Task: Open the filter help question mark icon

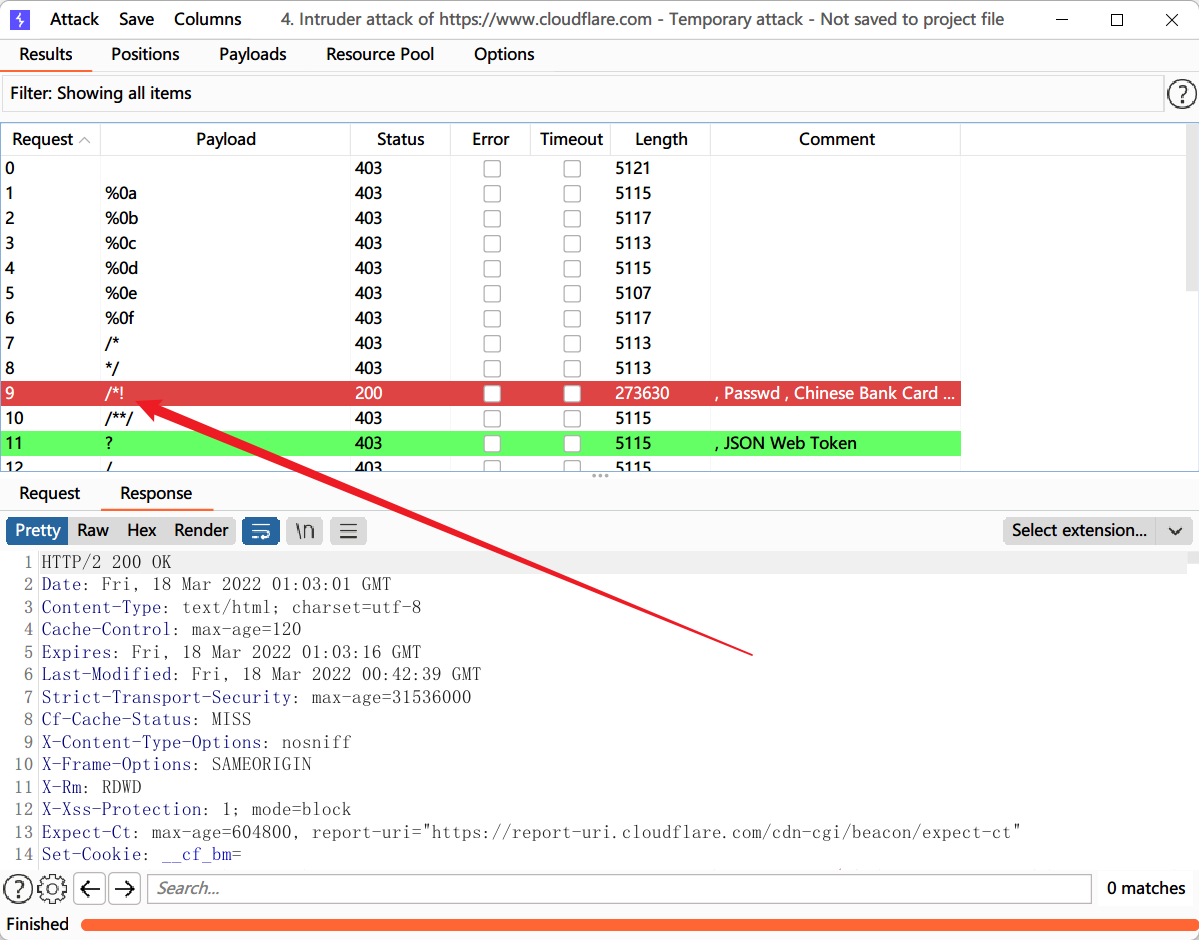Action: [x=1181, y=94]
